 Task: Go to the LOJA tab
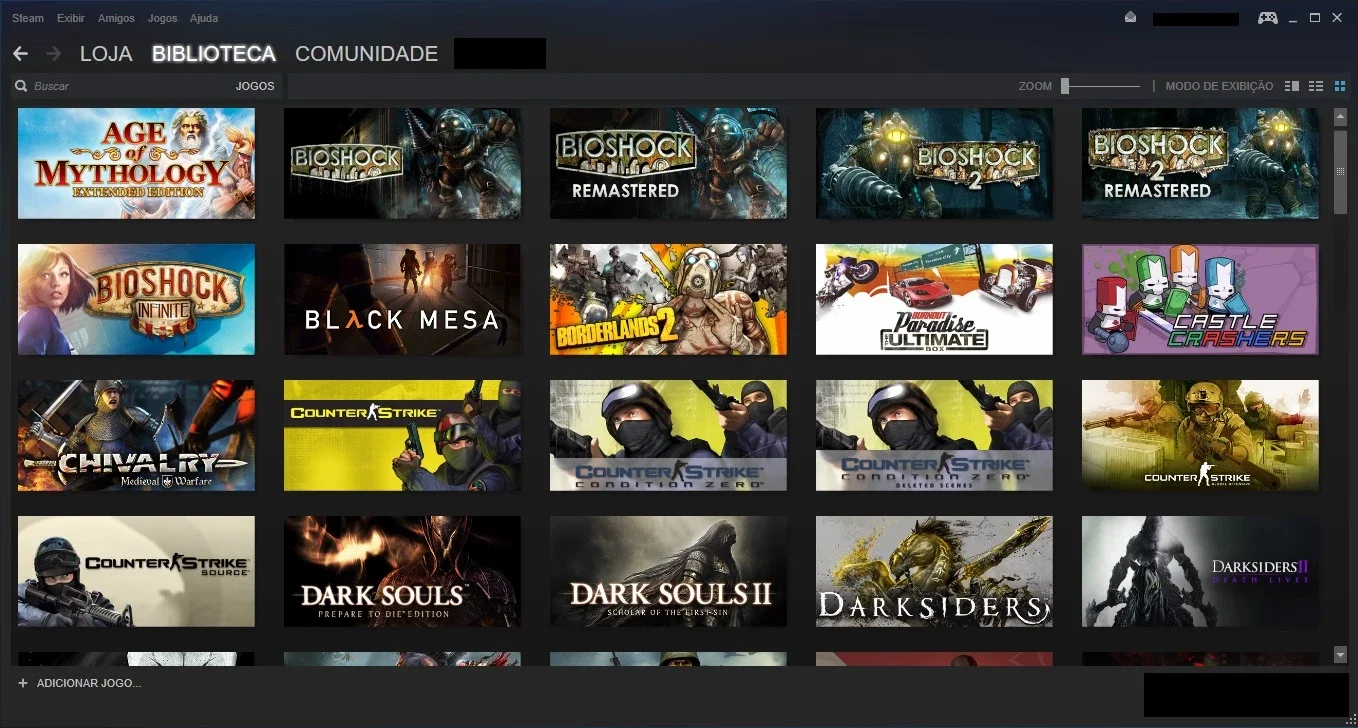click(x=106, y=54)
